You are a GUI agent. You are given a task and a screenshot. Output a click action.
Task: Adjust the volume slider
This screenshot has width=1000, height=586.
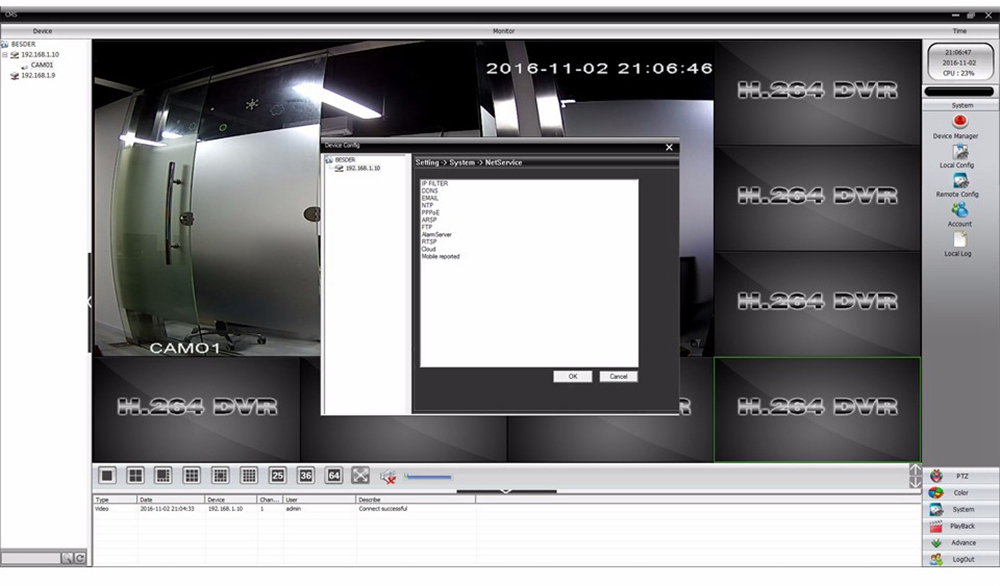(x=427, y=476)
